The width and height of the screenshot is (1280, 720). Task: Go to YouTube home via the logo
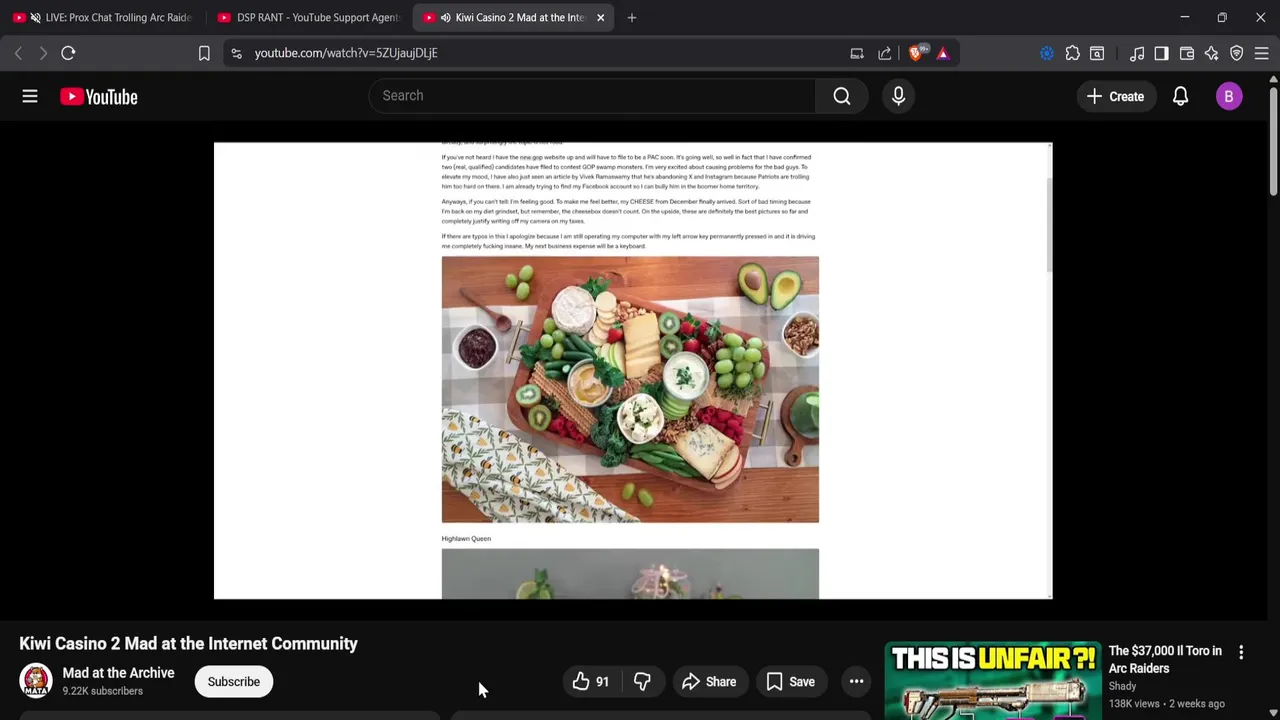(x=98, y=96)
